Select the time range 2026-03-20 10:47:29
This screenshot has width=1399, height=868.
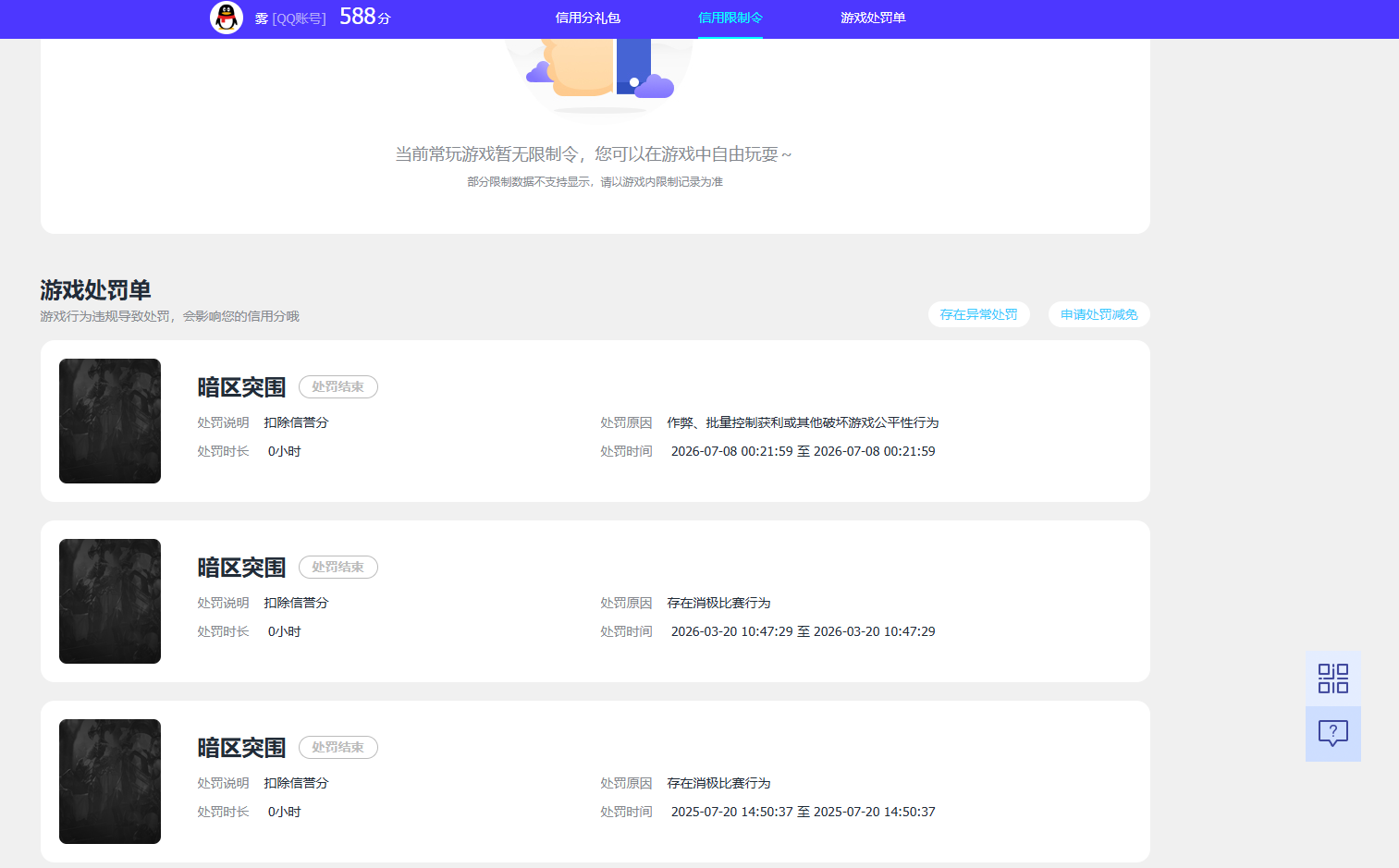point(803,631)
